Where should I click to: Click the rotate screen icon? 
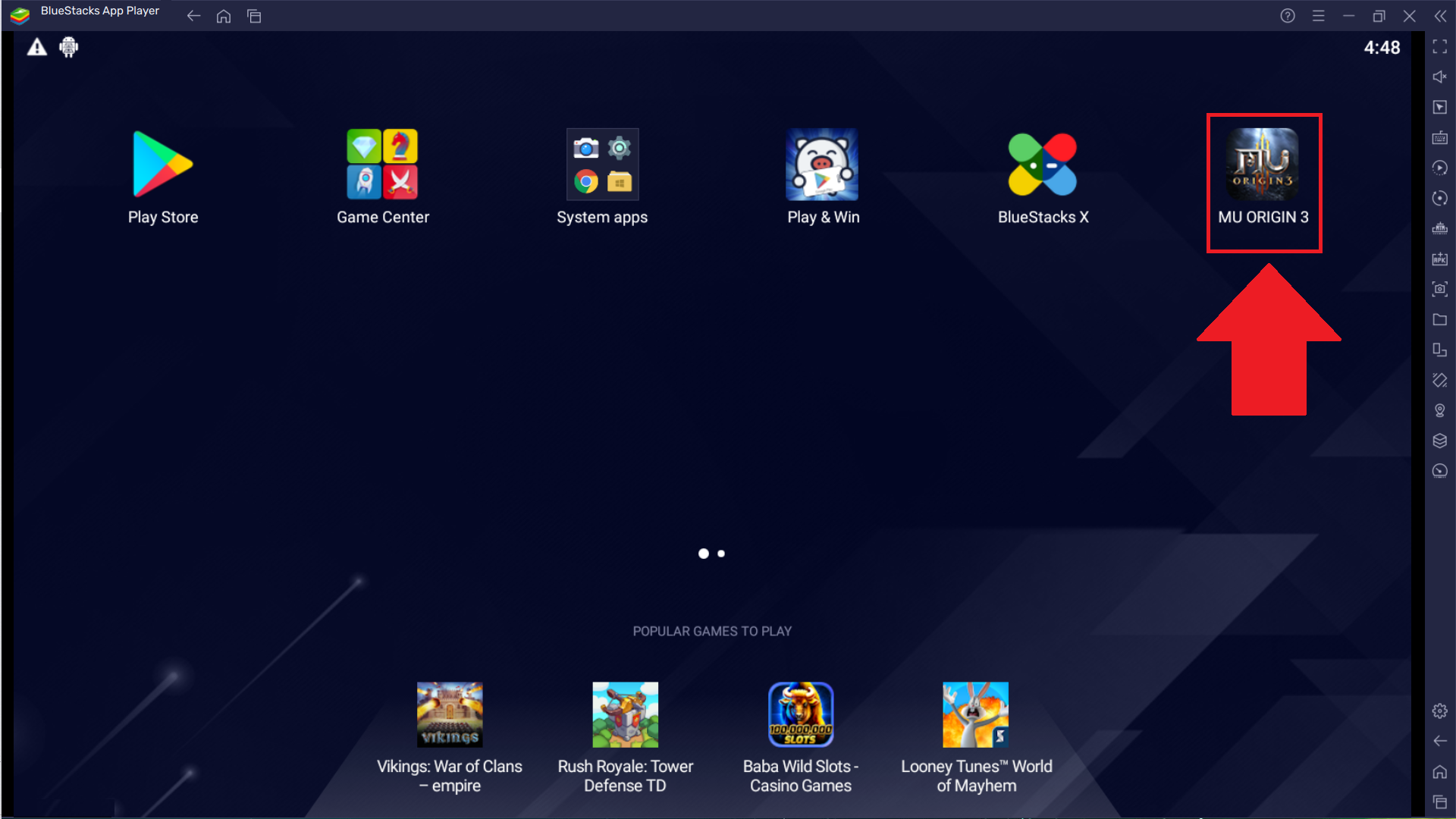1440,350
